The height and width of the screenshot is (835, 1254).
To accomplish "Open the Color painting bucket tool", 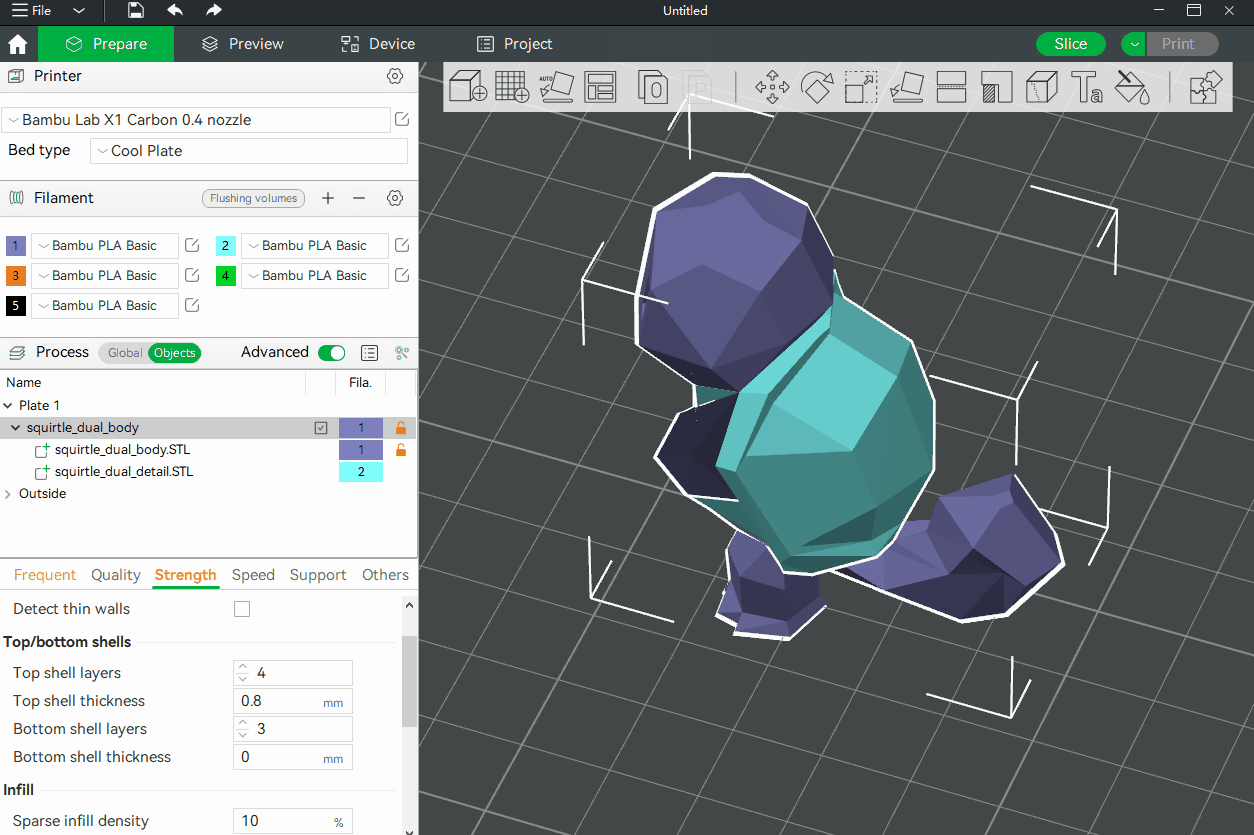I will [x=1132, y=87].
